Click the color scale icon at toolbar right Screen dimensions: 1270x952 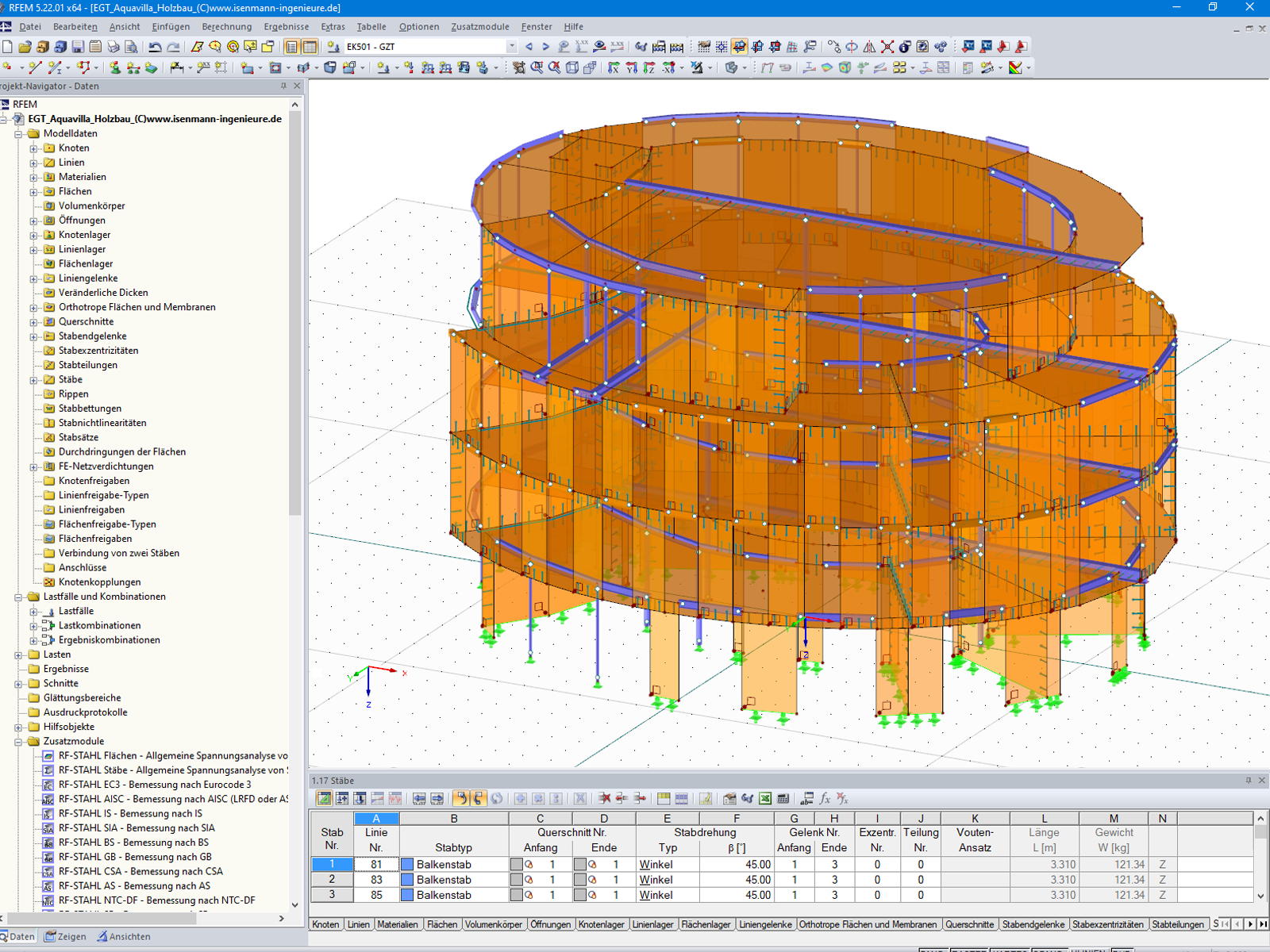(x=1015, y=66)
